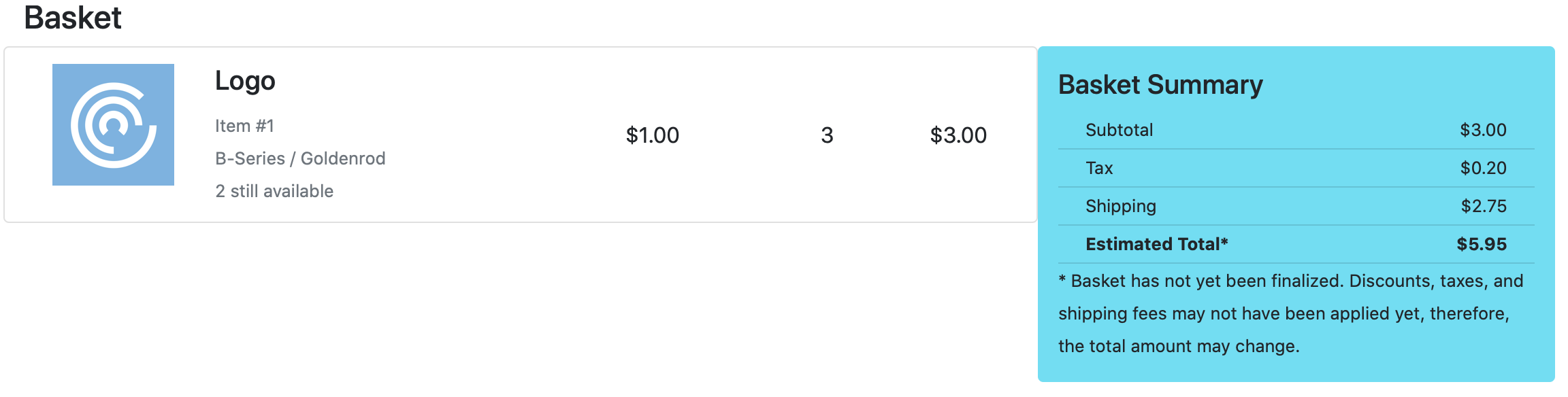The width and height of the screenshot is (1568, 397).
Task: Click the $3.00 line total
Action: tap(958, 135)
